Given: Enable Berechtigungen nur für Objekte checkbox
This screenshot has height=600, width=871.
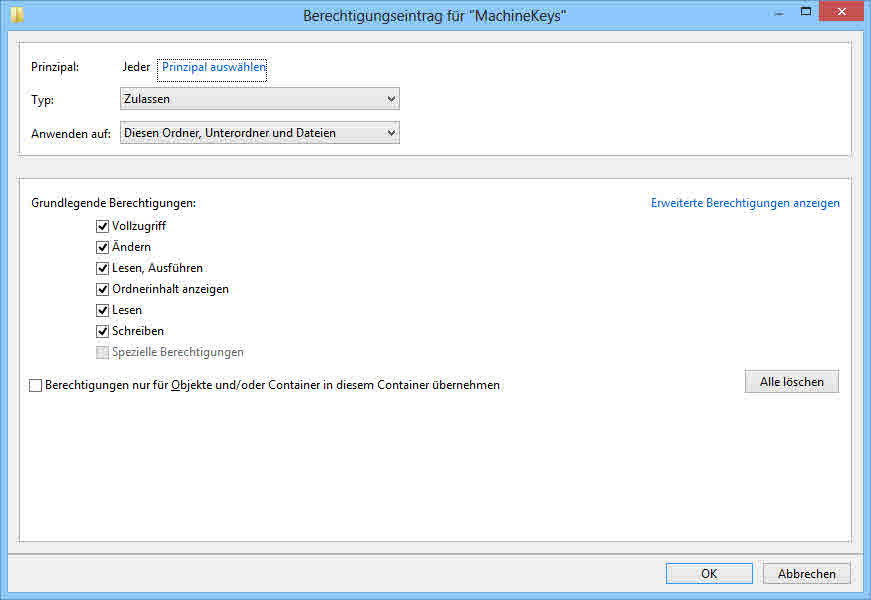Looking at the screenshot, I should point(36,385).
